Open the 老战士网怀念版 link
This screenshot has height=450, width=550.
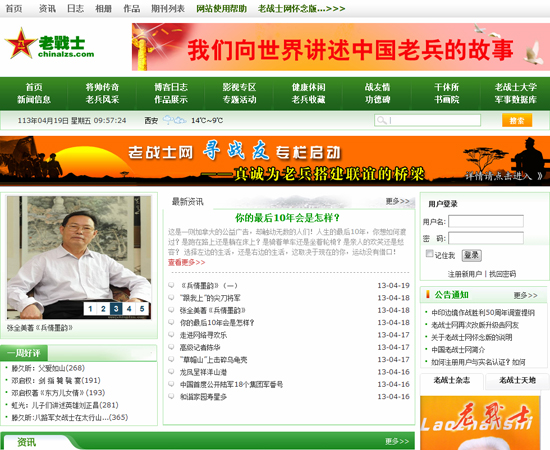coord(301,8)
